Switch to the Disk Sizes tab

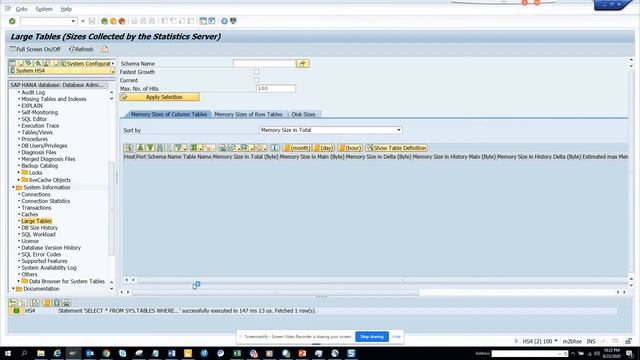point(303,114)
